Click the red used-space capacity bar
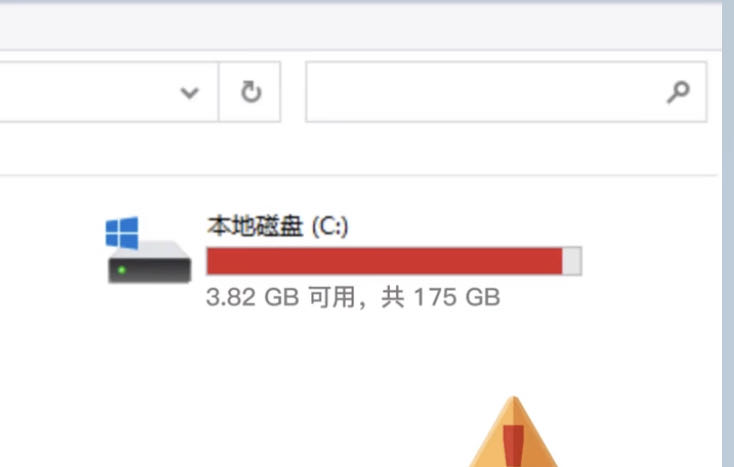The image size is (734, 467). tap(384, 261)
